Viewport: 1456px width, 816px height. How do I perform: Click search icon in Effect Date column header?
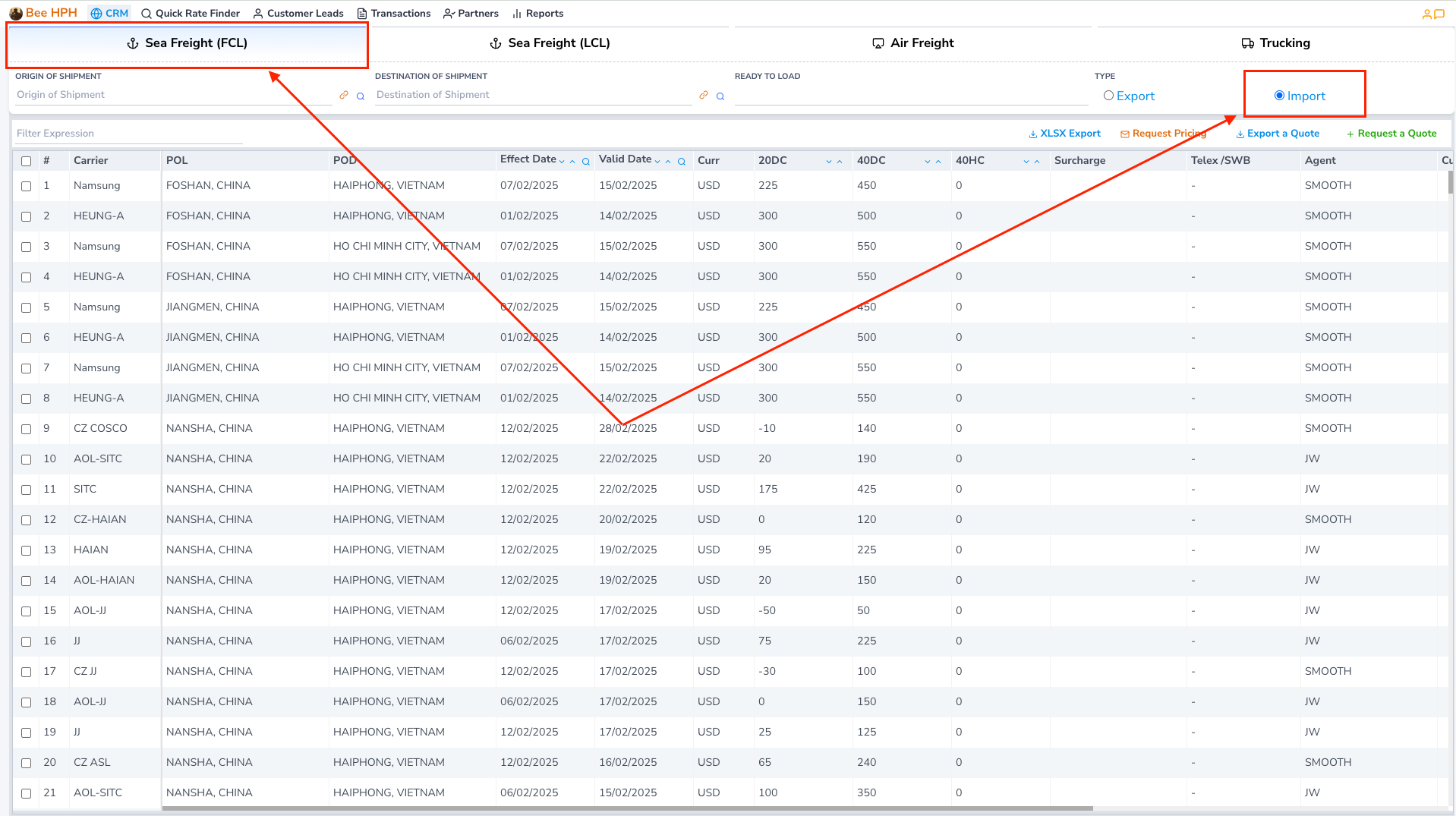point(586,162)
